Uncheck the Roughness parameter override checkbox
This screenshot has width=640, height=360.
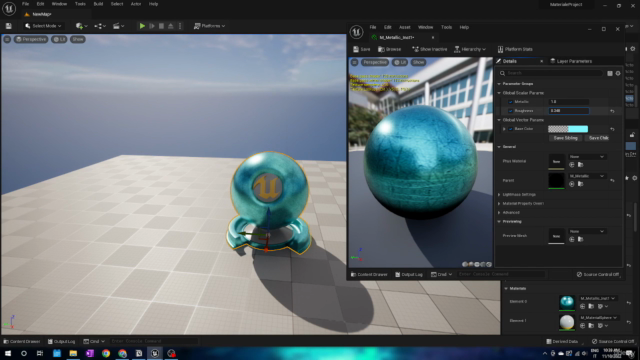[x=510, y=111]
